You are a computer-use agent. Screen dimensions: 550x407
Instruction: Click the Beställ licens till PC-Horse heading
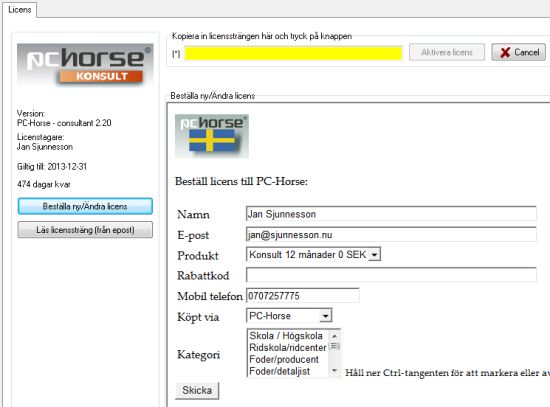[241, 181]
